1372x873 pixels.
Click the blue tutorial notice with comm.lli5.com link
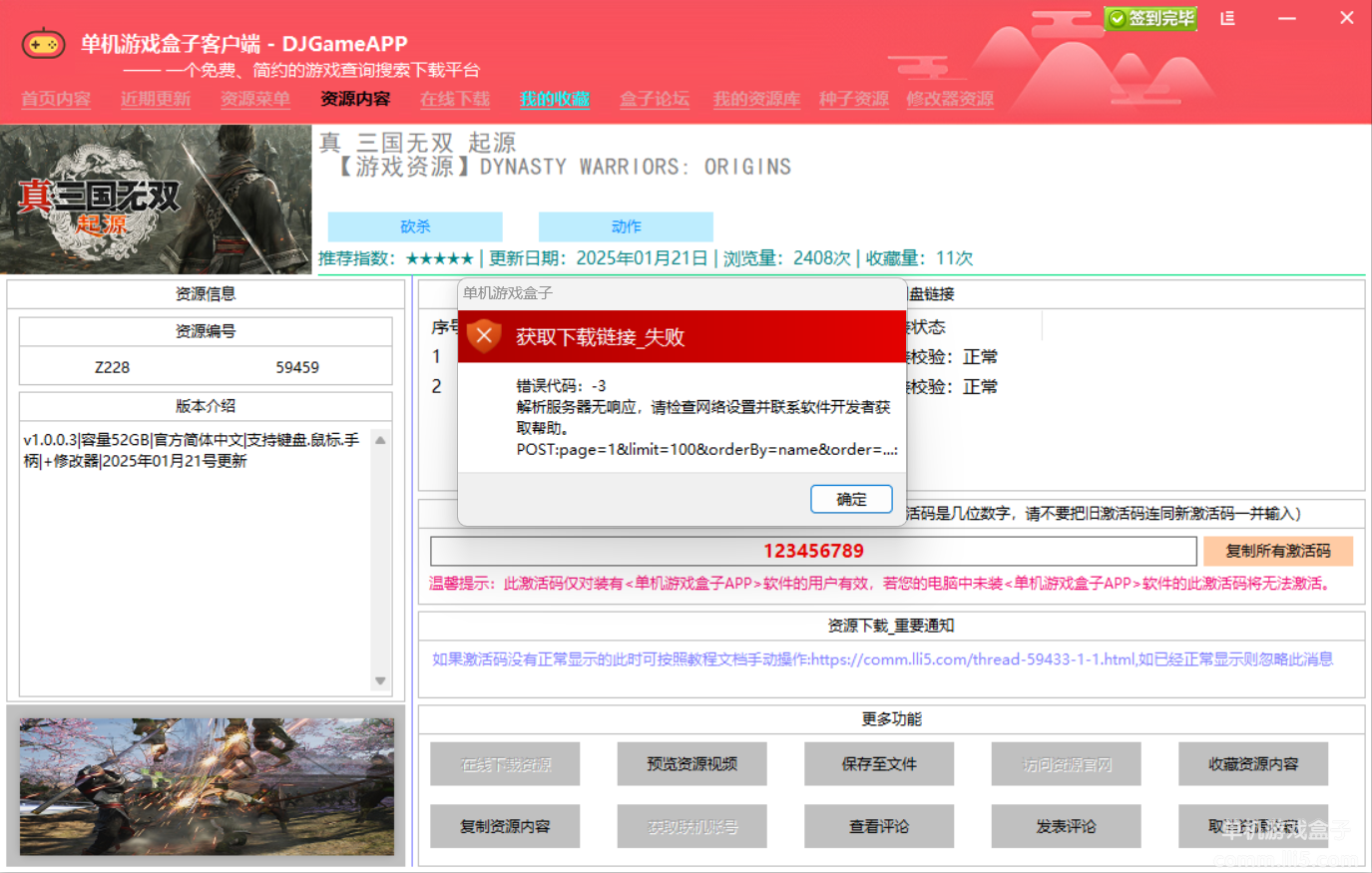click(882, 659)
